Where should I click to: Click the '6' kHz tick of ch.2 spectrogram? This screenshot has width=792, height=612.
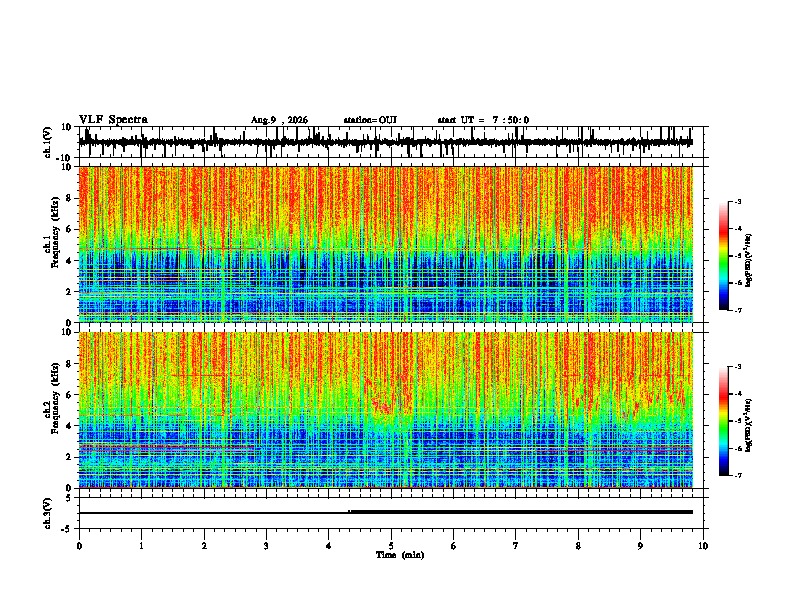click(69, 395)
